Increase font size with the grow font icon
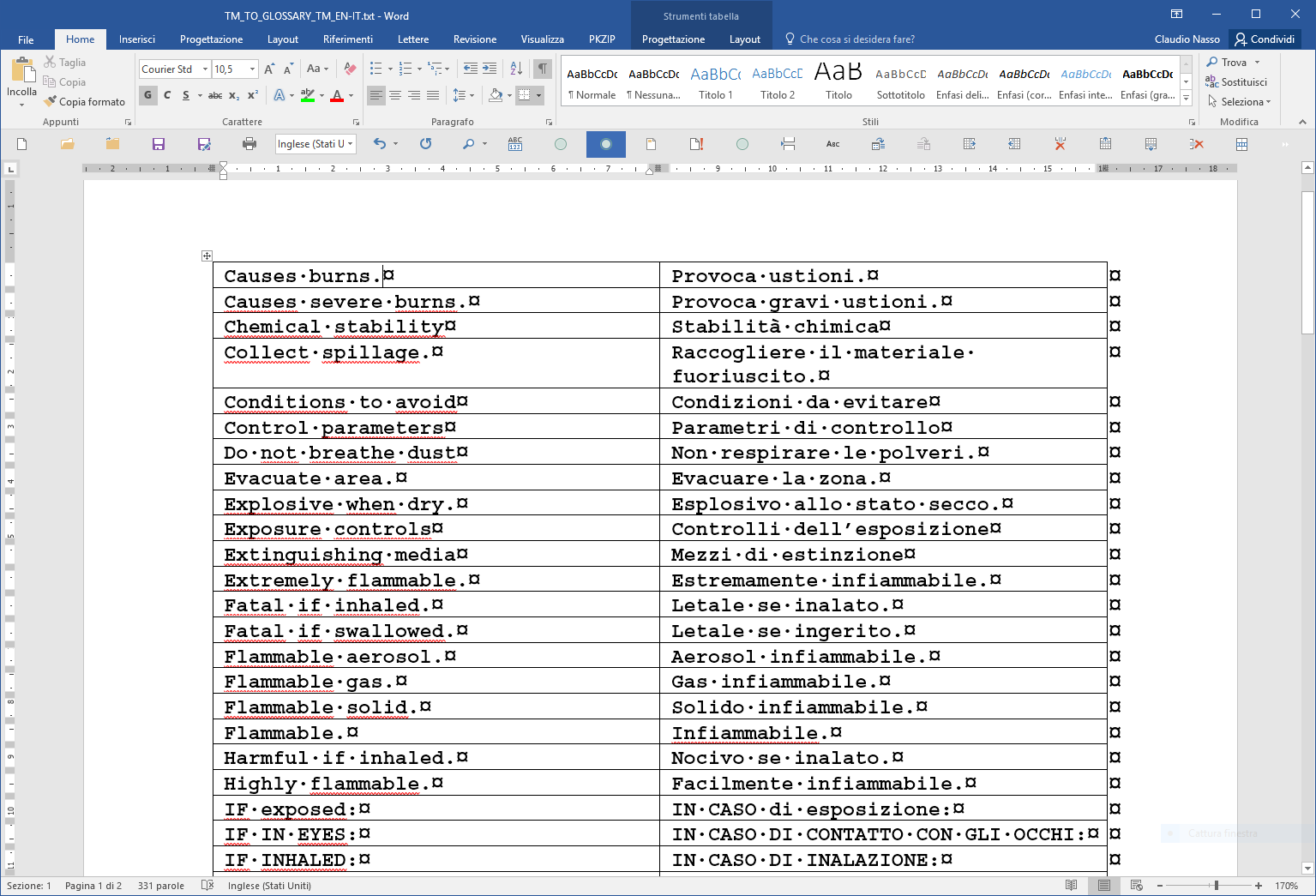Screen dimensions: 1316x896 [x=269, y=69]
